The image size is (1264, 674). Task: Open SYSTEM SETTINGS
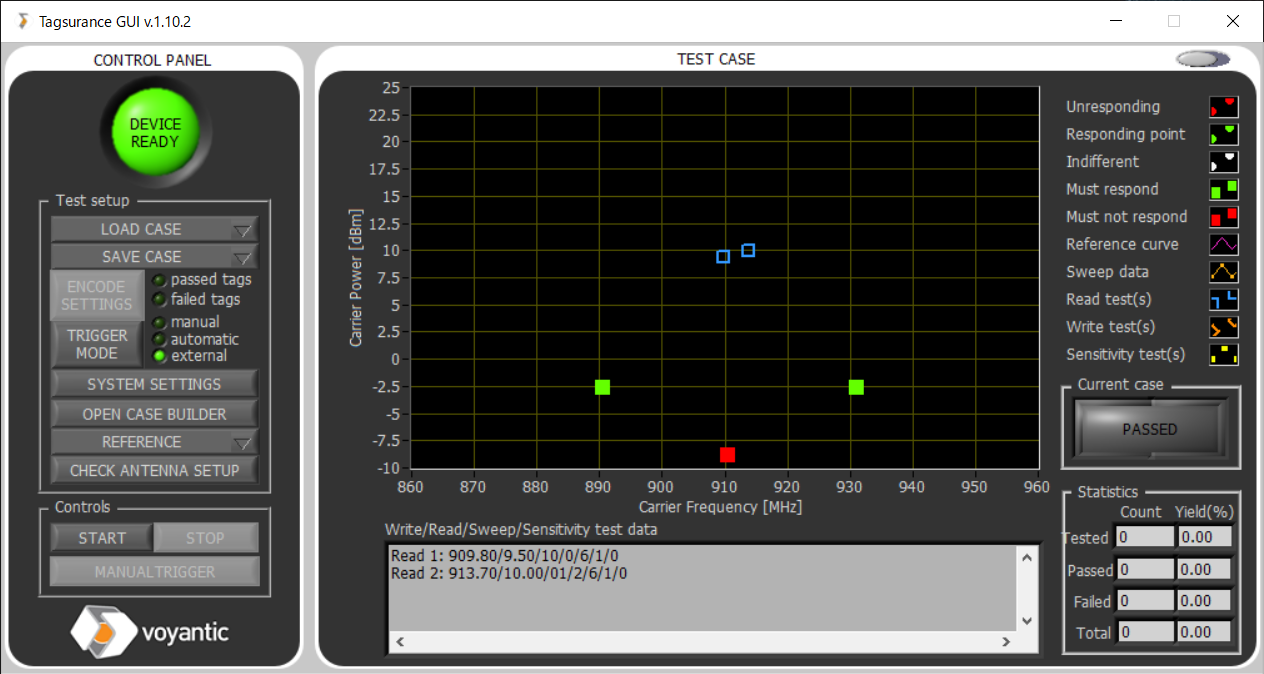pyautogui.click(x=154, y=384)
